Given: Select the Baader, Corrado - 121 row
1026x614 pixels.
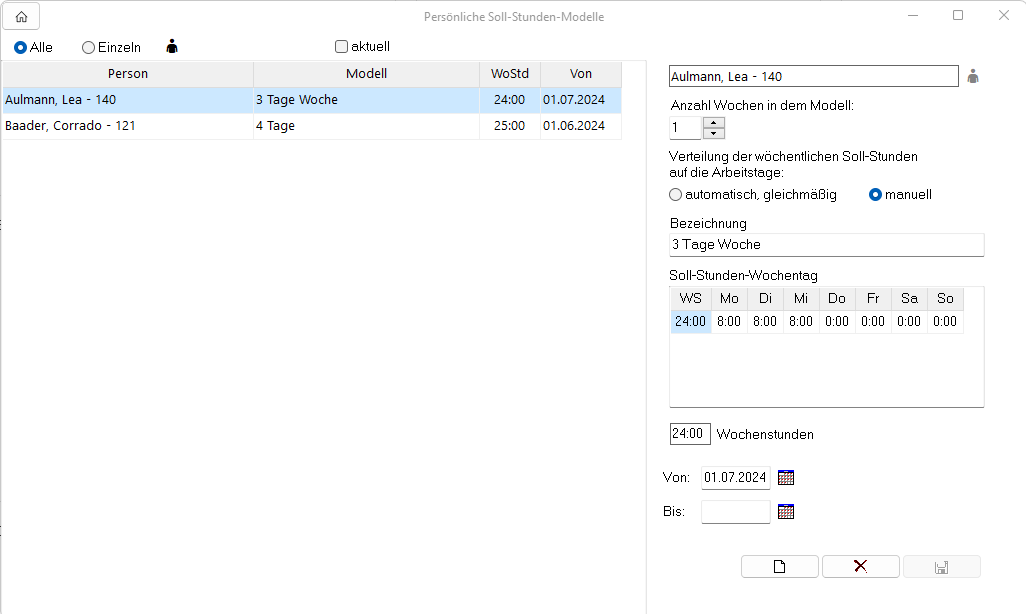Looking at the screenshot, I should [x=128, y=126].
